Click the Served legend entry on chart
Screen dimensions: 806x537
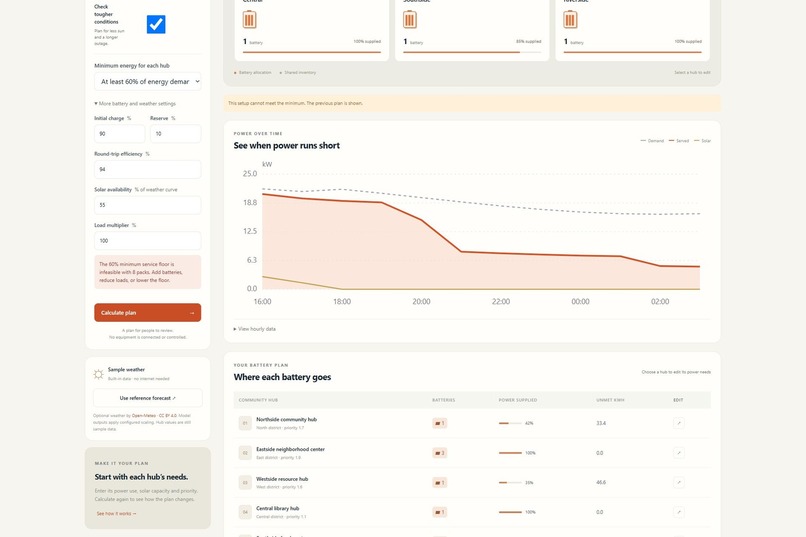[679, 141]
